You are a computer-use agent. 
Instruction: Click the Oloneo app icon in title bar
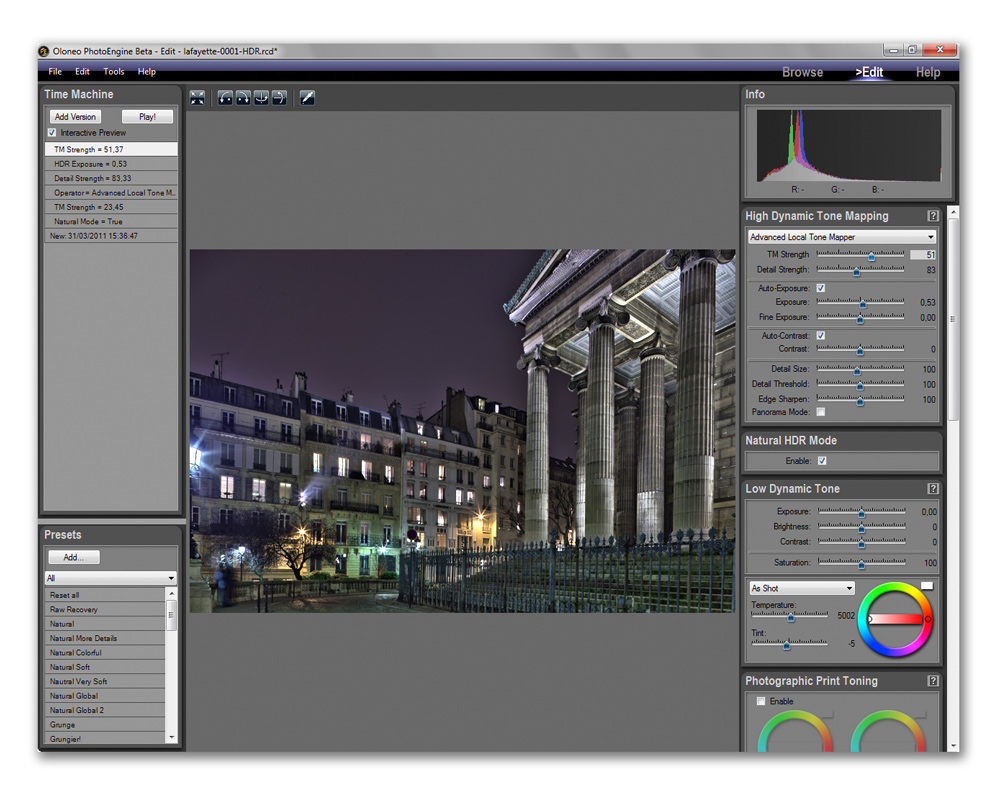44,51
